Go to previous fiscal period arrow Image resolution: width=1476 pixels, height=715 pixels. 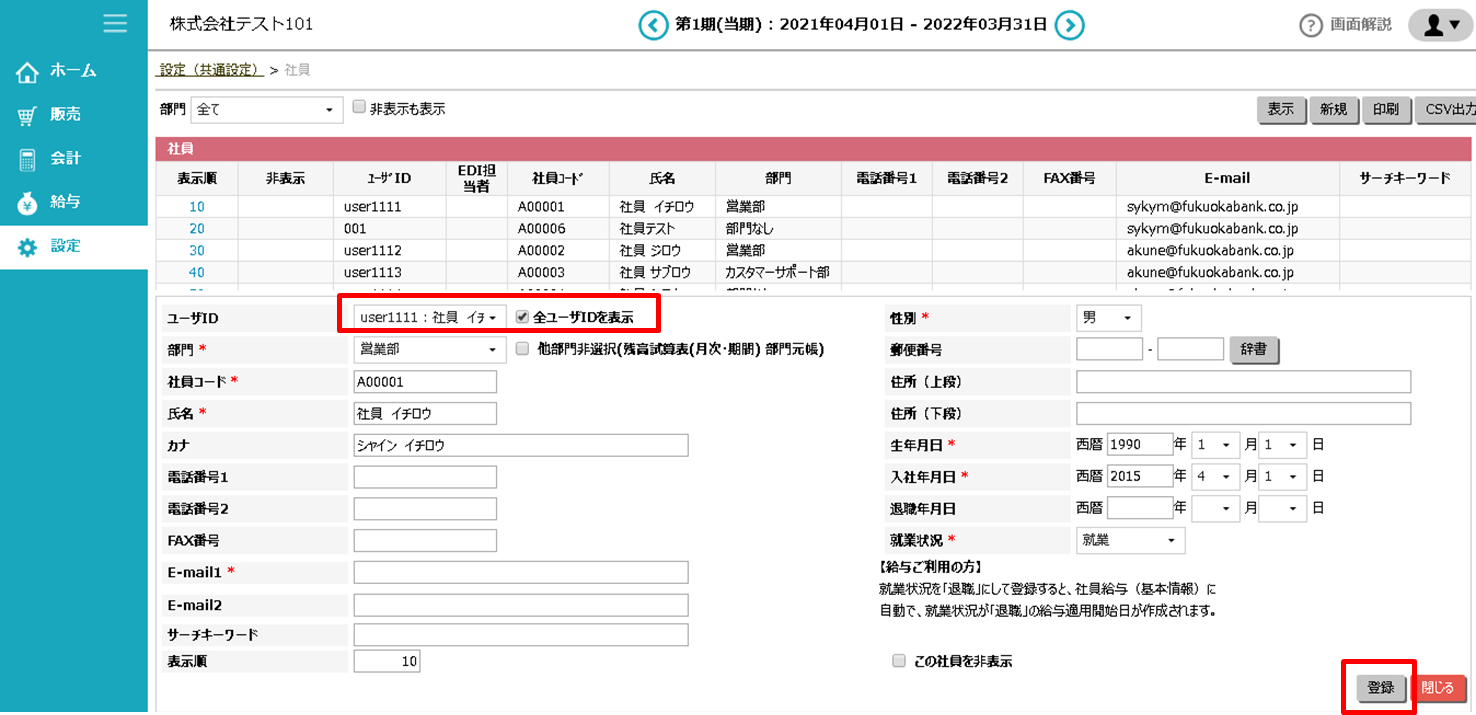[653, 25]
